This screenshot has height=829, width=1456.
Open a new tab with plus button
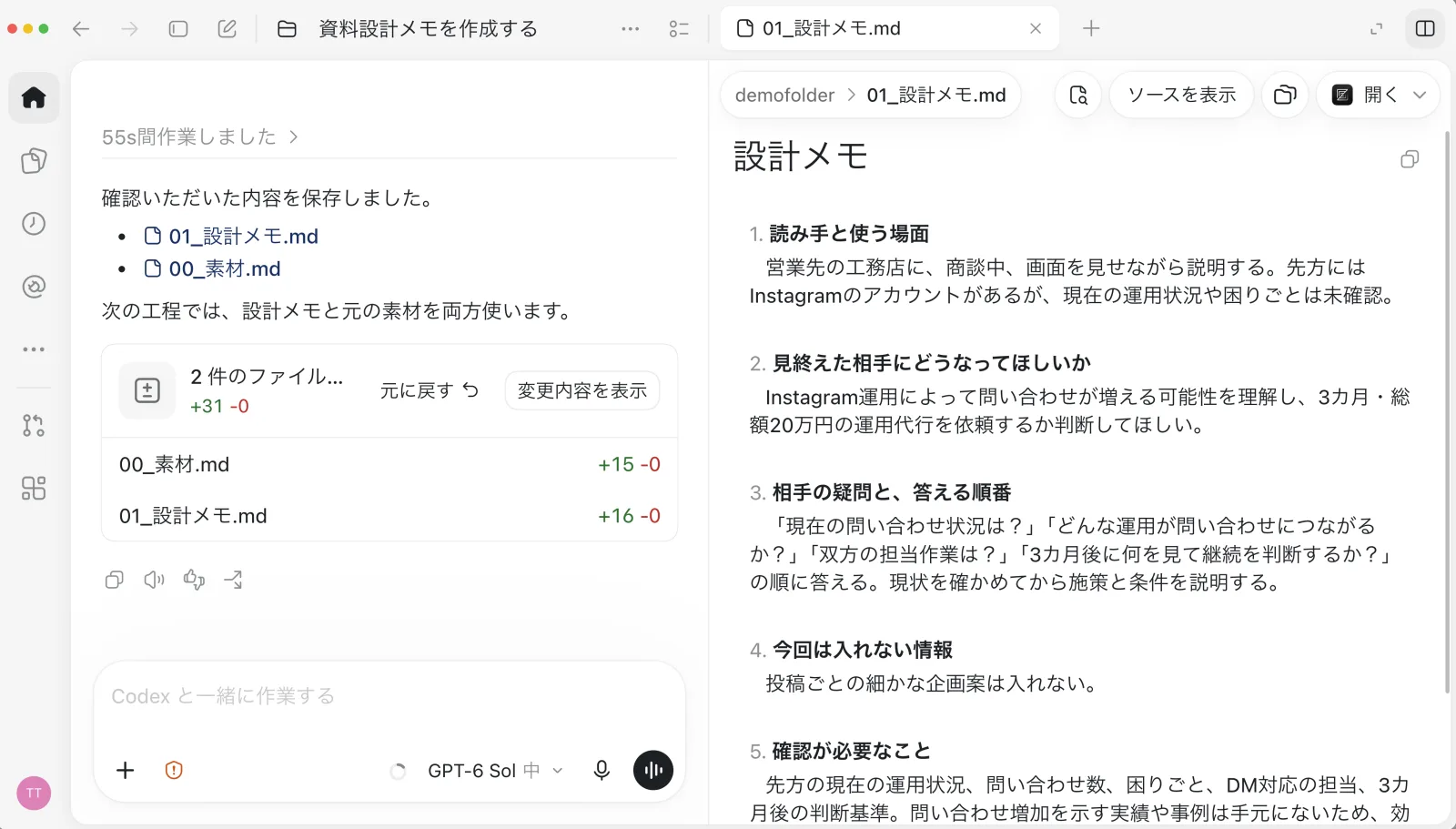(1091, 28)
